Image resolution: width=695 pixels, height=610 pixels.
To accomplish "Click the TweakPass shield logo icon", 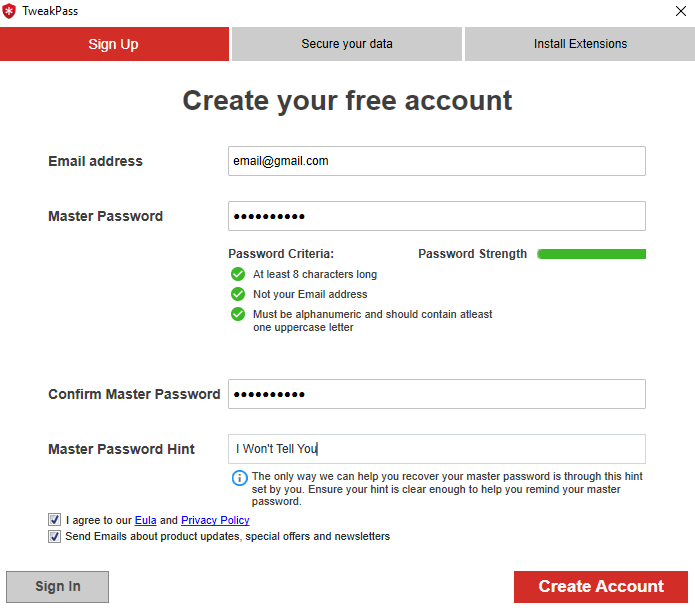I will point(10,12).
